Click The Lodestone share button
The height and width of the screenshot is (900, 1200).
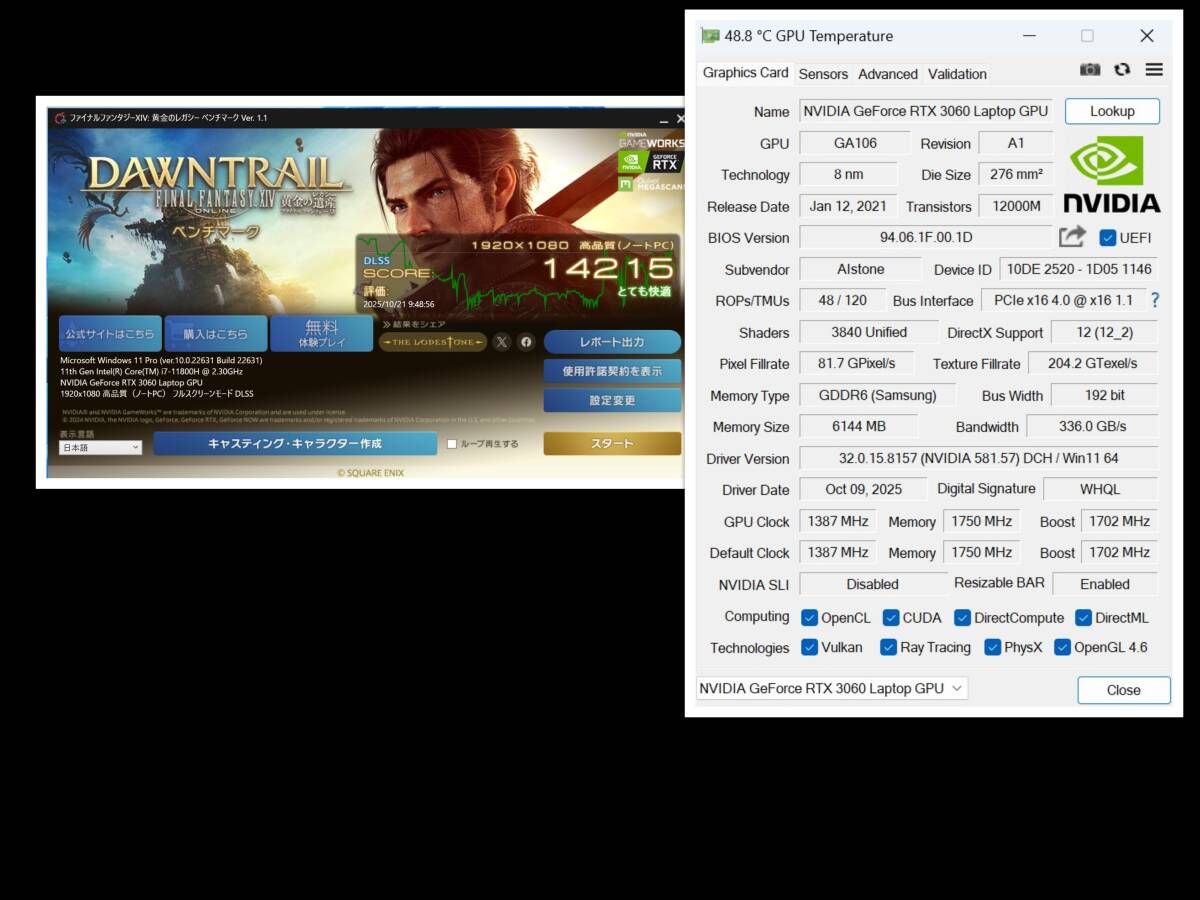click(x=433, y=342)
